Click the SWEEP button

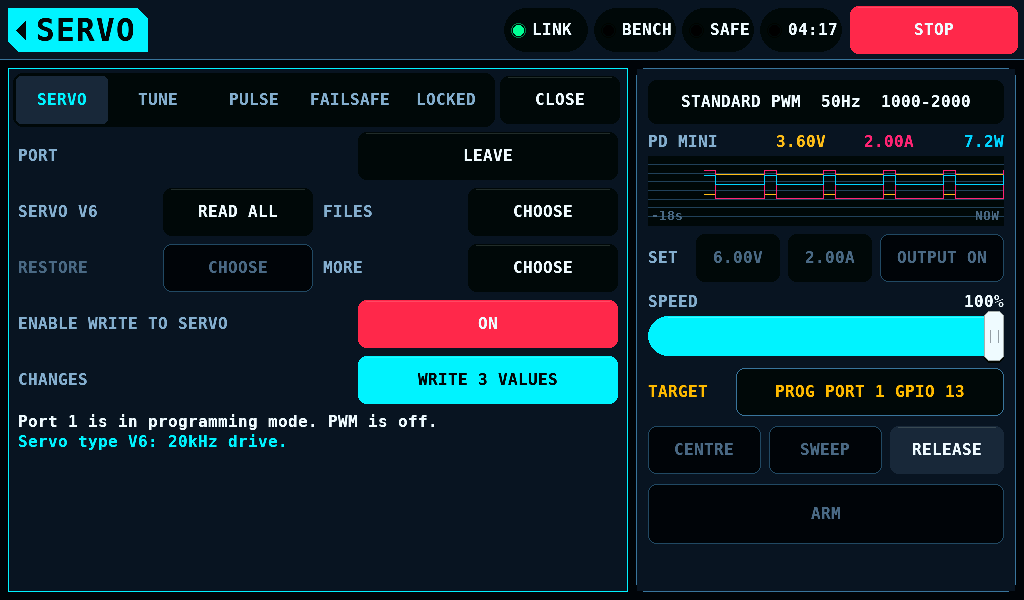pos(825,450)
